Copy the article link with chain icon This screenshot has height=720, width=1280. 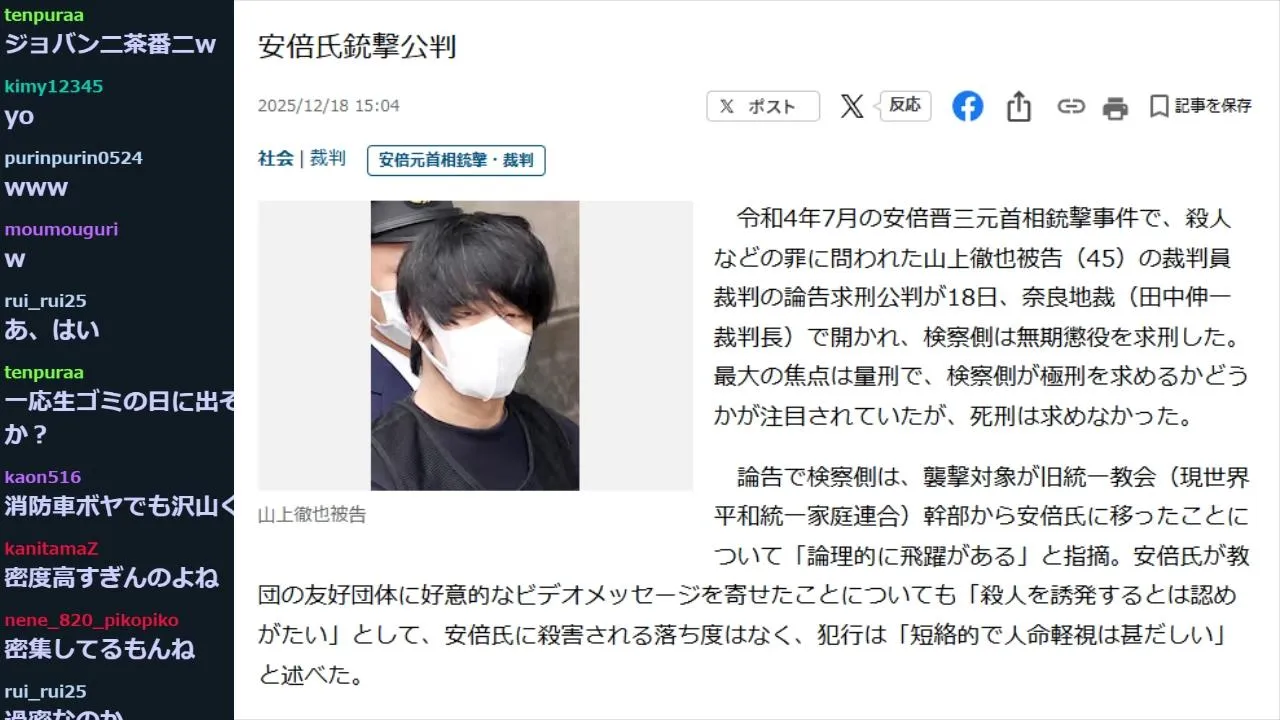click(x=1071, y=106)
